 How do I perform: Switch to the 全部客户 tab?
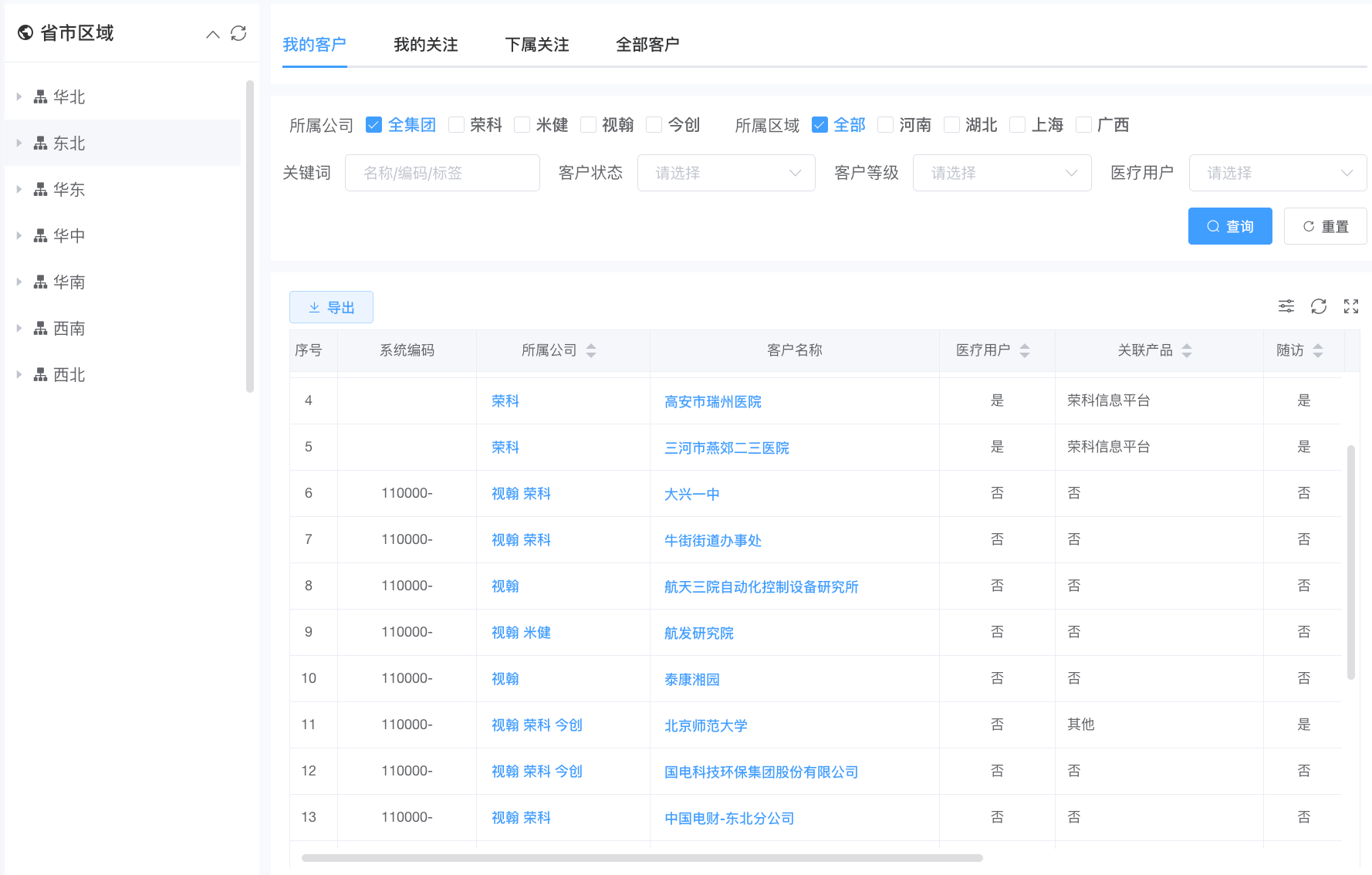647,45
